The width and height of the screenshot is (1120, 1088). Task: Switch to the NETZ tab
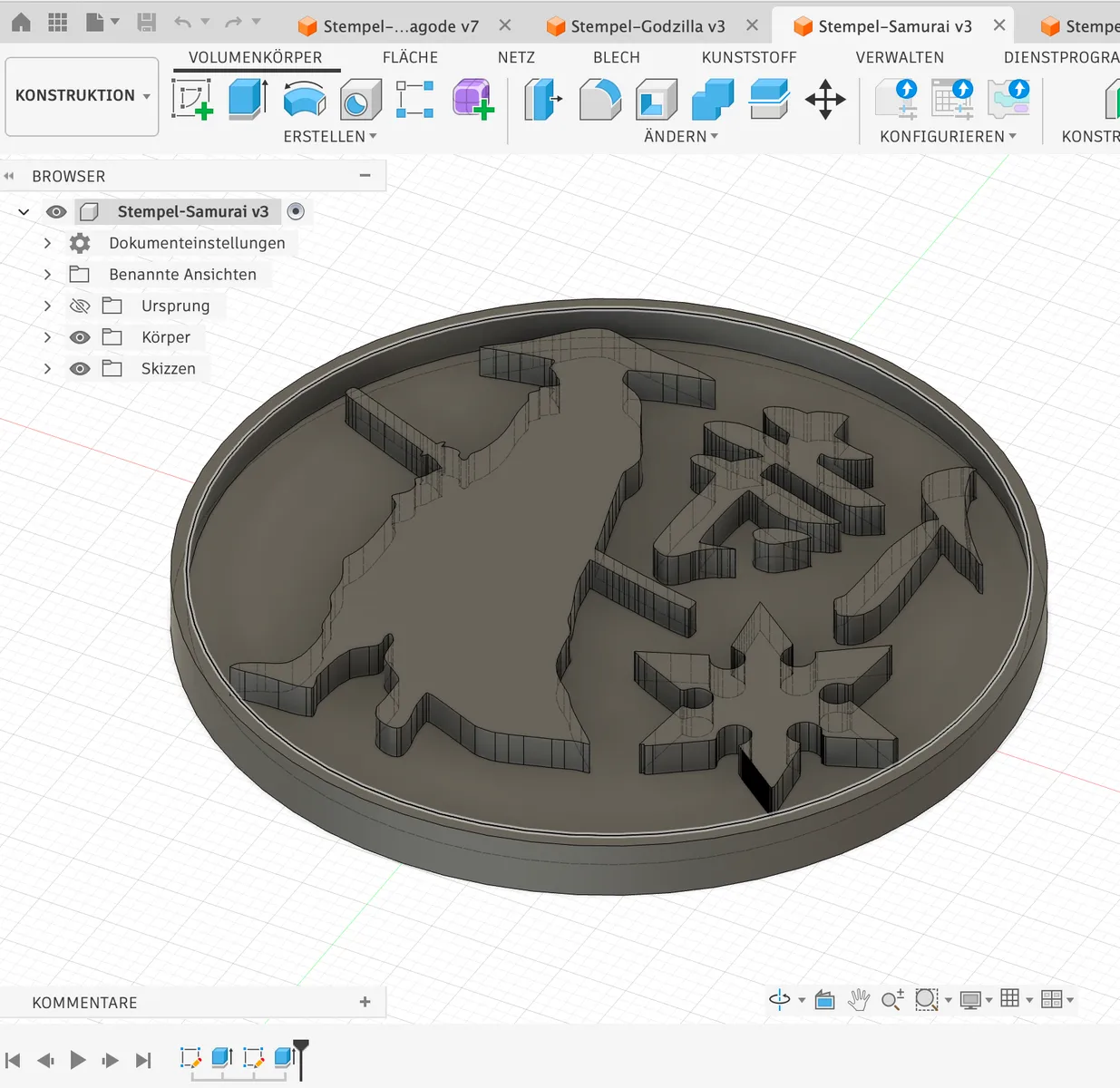coord(516,57)
